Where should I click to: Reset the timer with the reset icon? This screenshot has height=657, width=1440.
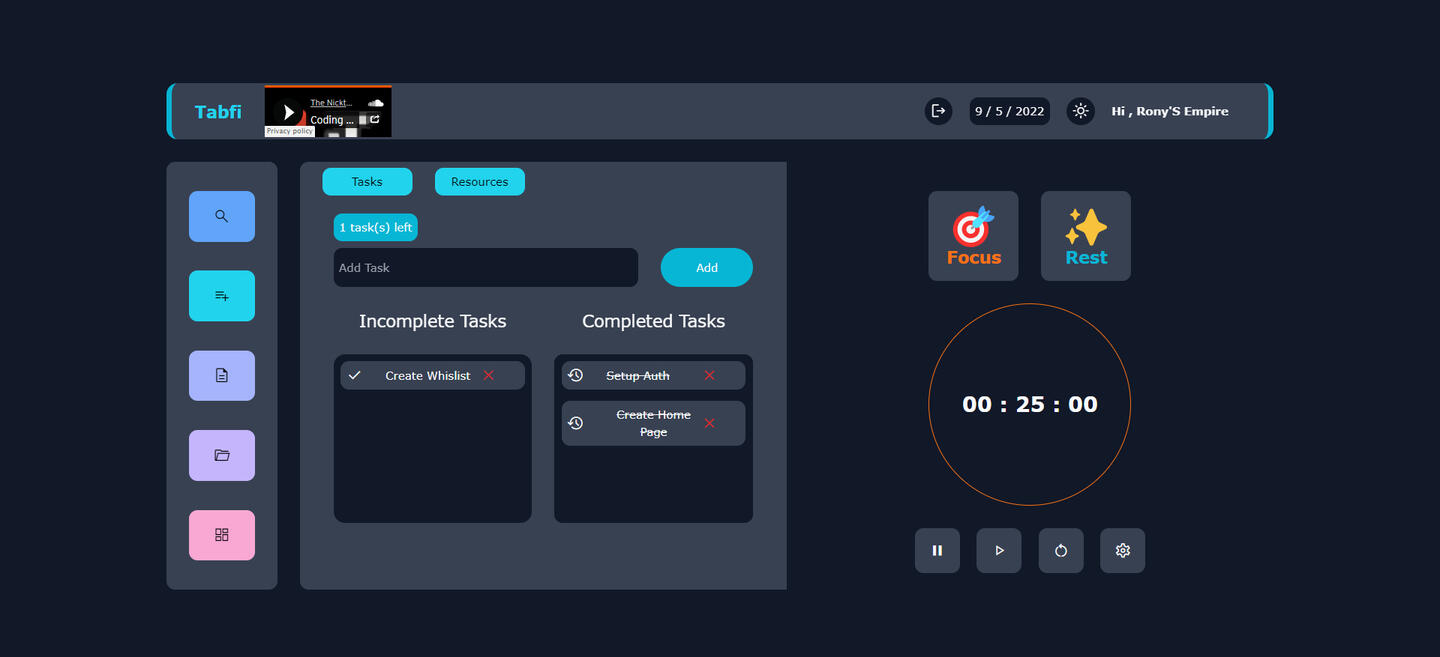coord(1060,551)
